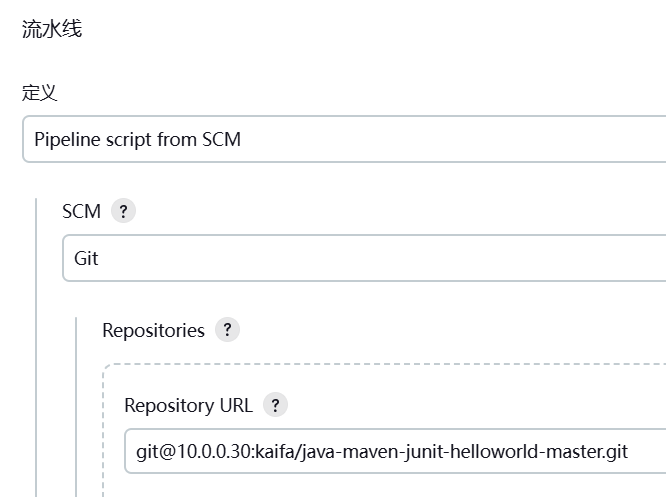Click the Repository URL help icon

275,405
